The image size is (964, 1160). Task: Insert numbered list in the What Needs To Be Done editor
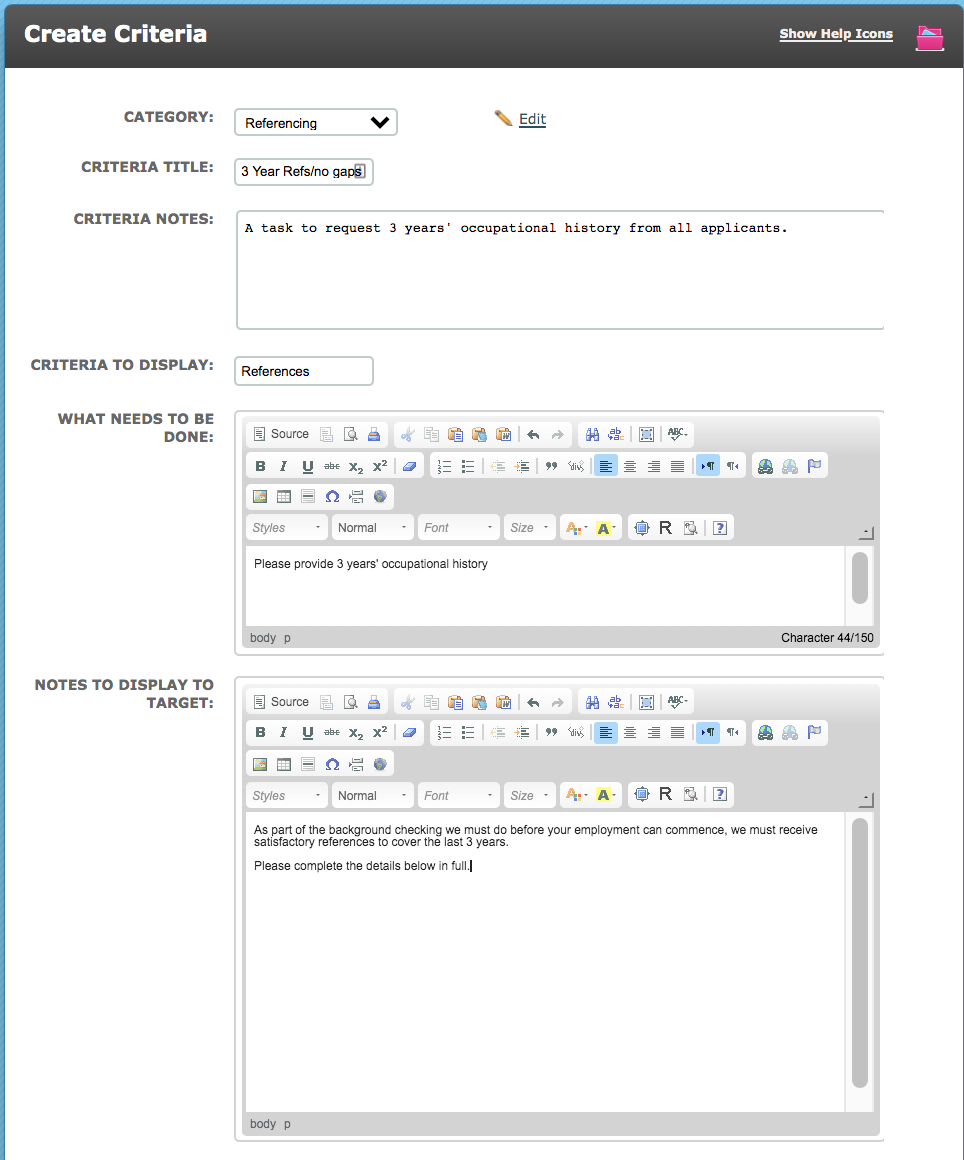coord(444,466)
